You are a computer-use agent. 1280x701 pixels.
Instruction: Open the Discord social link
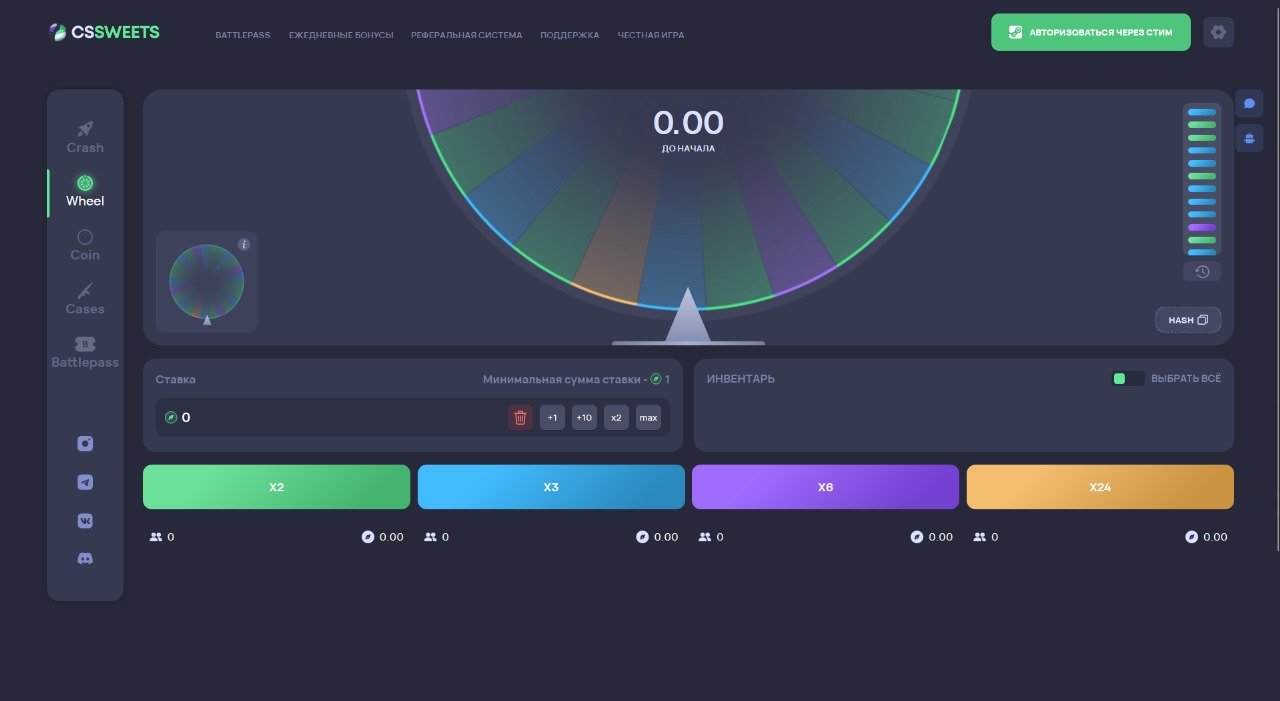click(85, 559)
